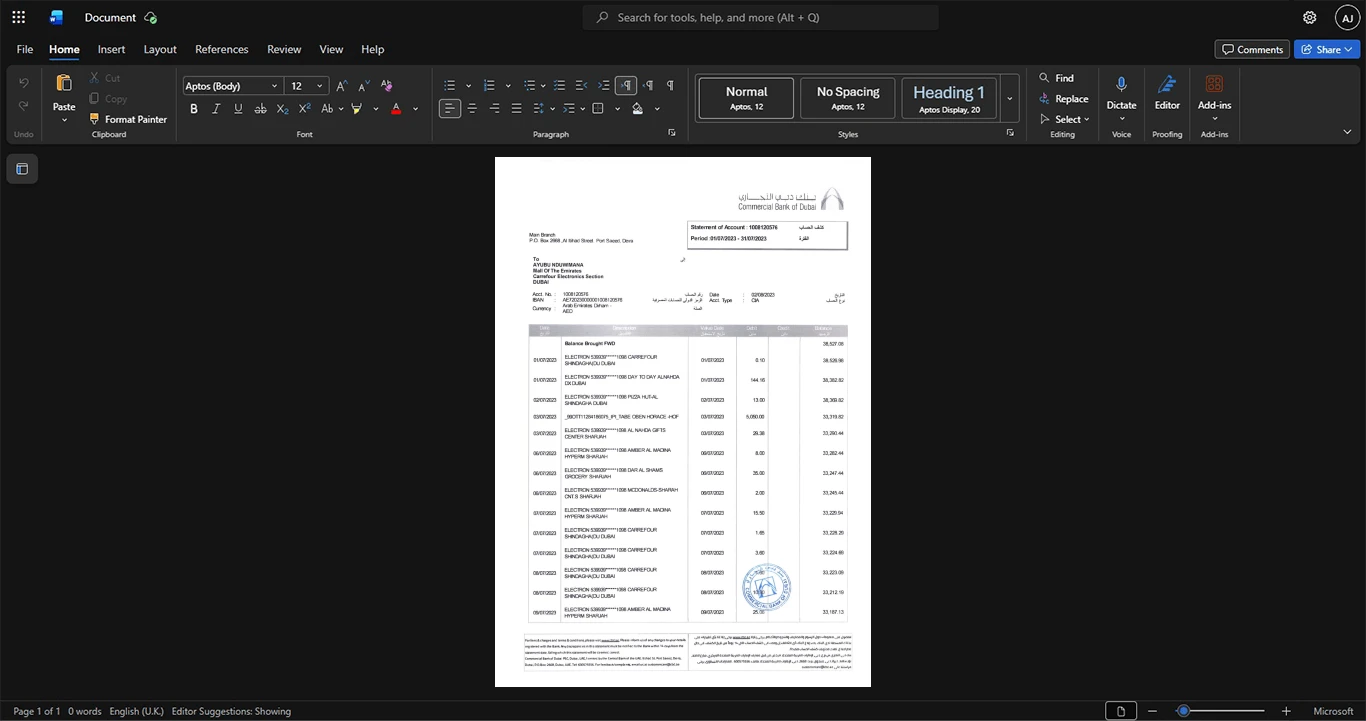This screenshot has width=1366, height=721.
Task: Switch to the Review tab
Action: (284, 49)
